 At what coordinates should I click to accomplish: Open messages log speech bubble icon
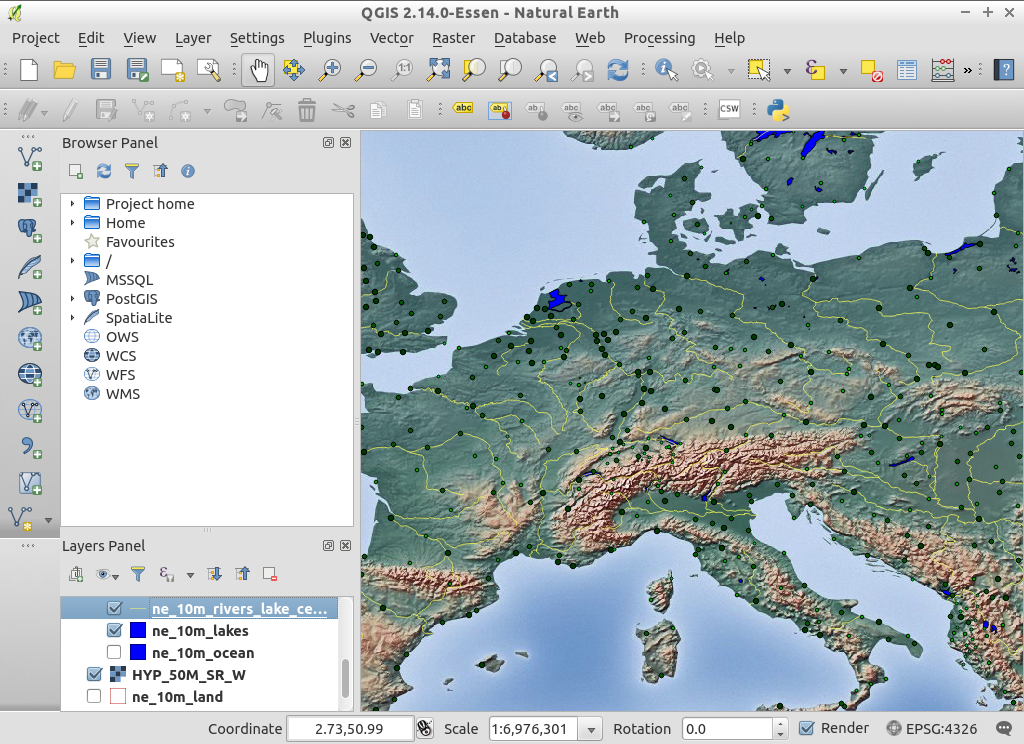1004,728
